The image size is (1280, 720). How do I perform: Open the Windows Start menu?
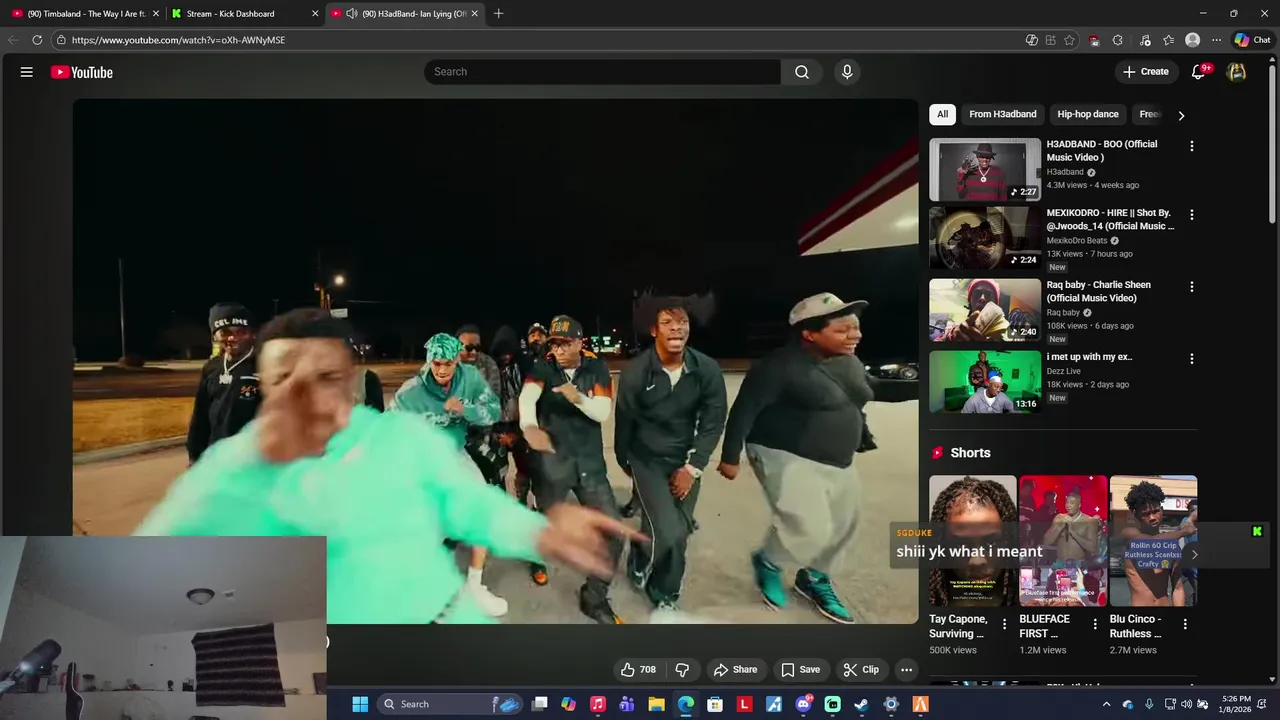pyautogui.click(x=360, y=704)
